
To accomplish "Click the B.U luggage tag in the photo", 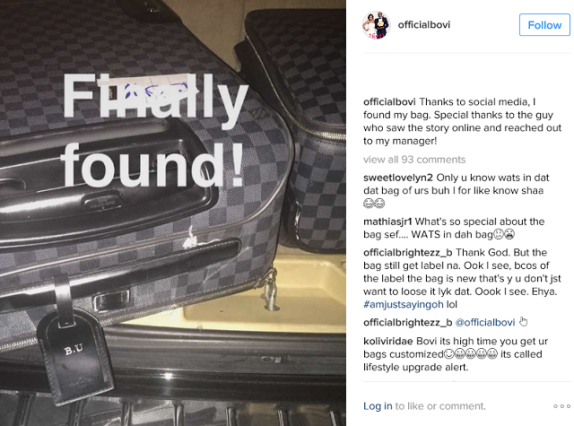I will [x=77, y=355].
